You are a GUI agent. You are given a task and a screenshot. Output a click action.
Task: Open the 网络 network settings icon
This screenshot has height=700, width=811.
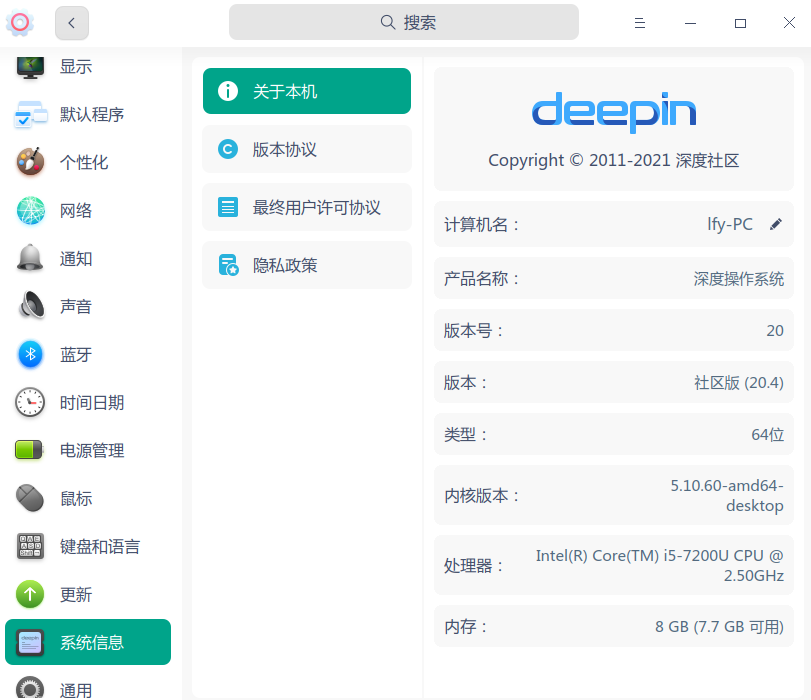tap(29, 210)
